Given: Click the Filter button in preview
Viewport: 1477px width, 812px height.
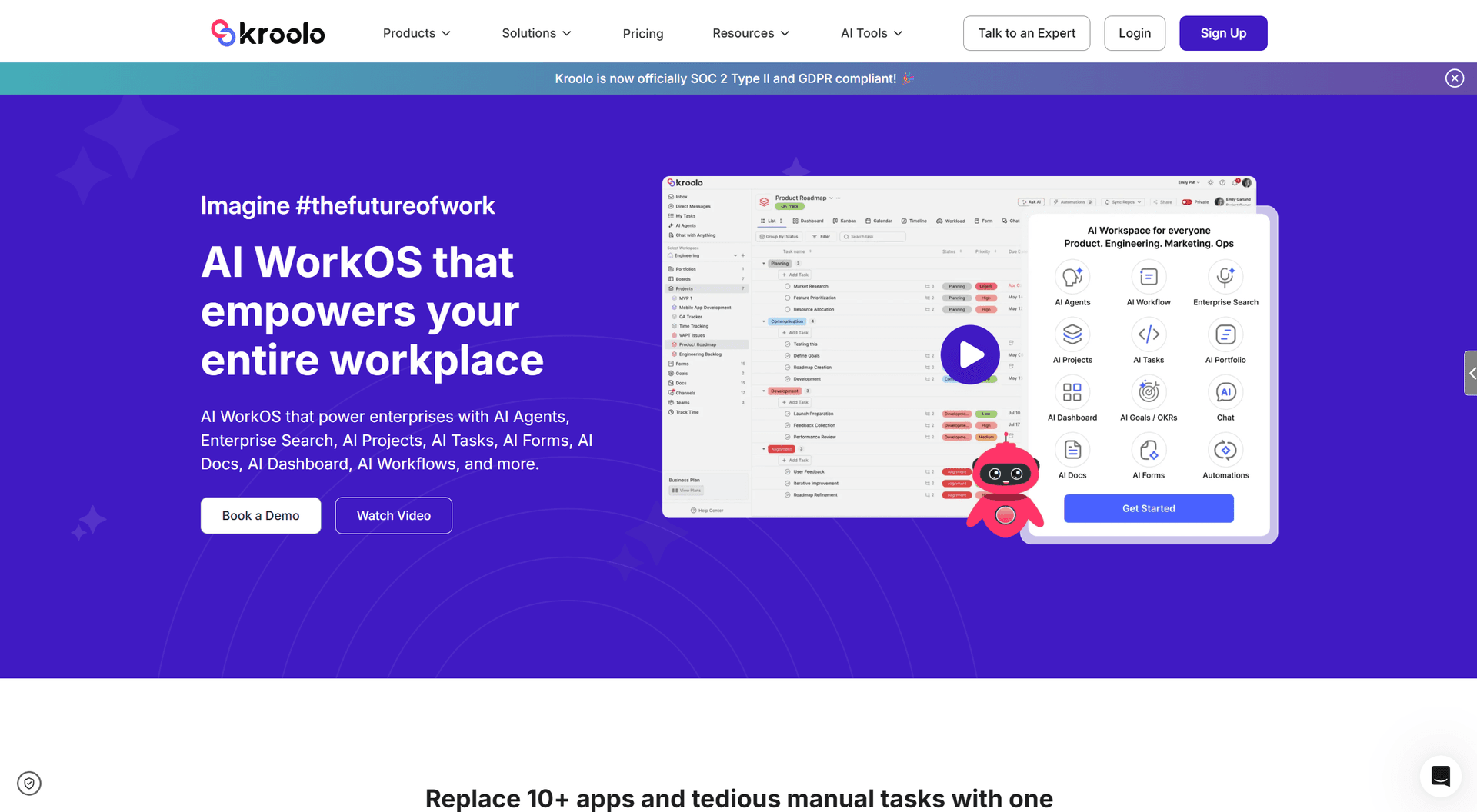Looking at the screenshot, I should [821, 237].
